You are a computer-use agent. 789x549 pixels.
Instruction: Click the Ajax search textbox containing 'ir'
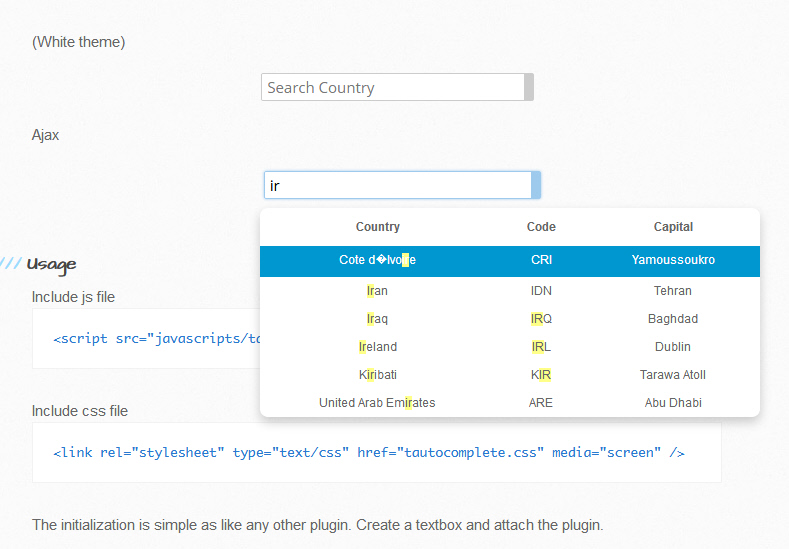tap(396, 186)
